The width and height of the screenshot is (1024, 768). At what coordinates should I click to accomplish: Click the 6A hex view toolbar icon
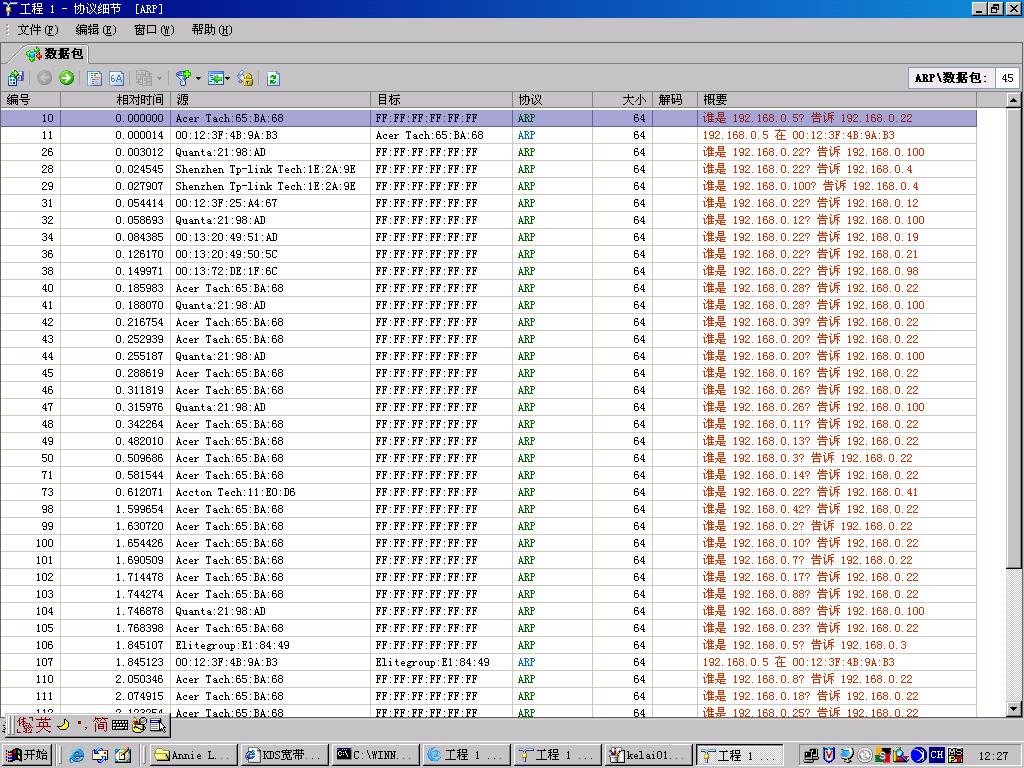pyautogui.click(x=116, y=78)
